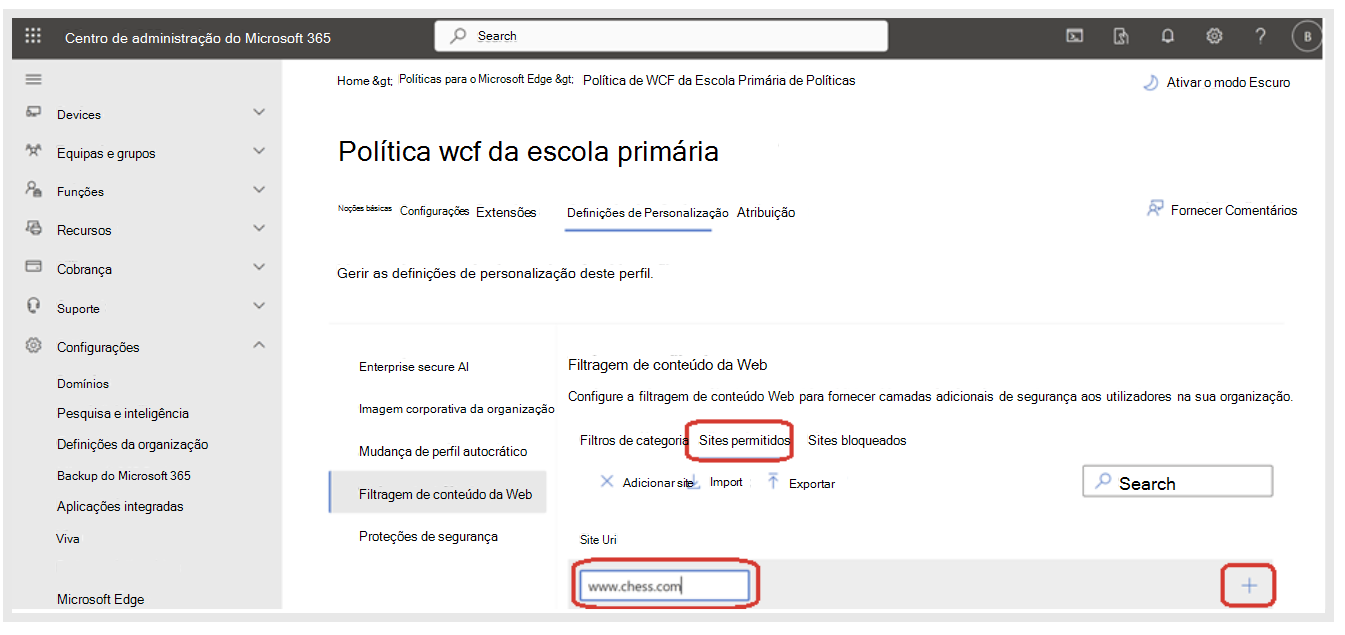Open the Help question mark icon
The image size is (1345, 635).
[1259, 35]
